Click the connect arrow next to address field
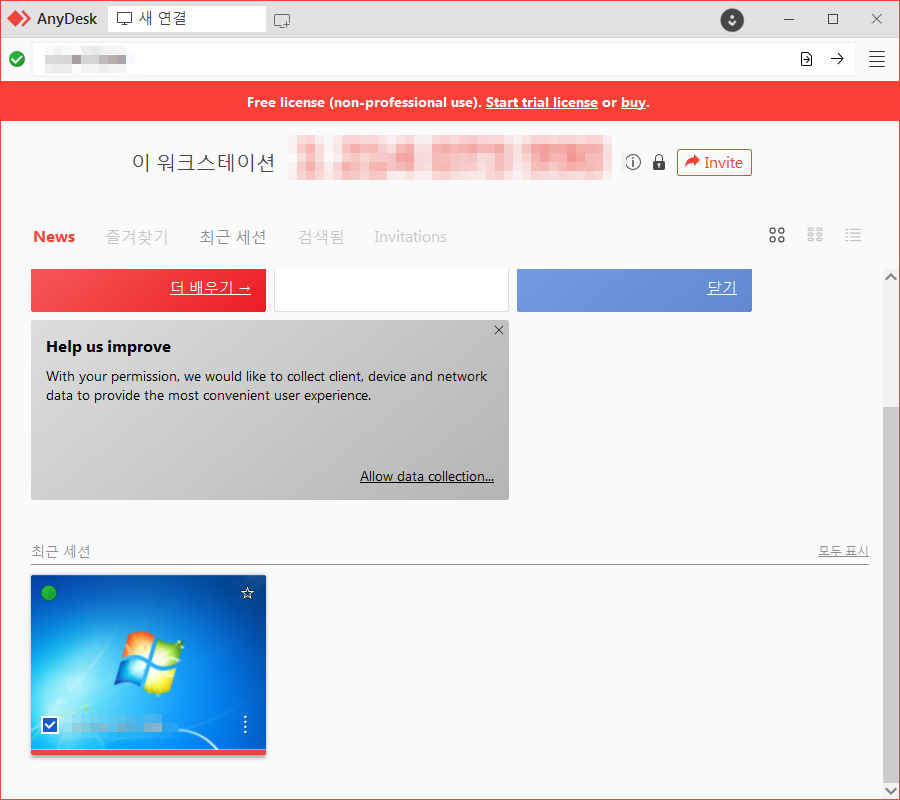Viewport: 900px width, 800px height. pos(838,59)
